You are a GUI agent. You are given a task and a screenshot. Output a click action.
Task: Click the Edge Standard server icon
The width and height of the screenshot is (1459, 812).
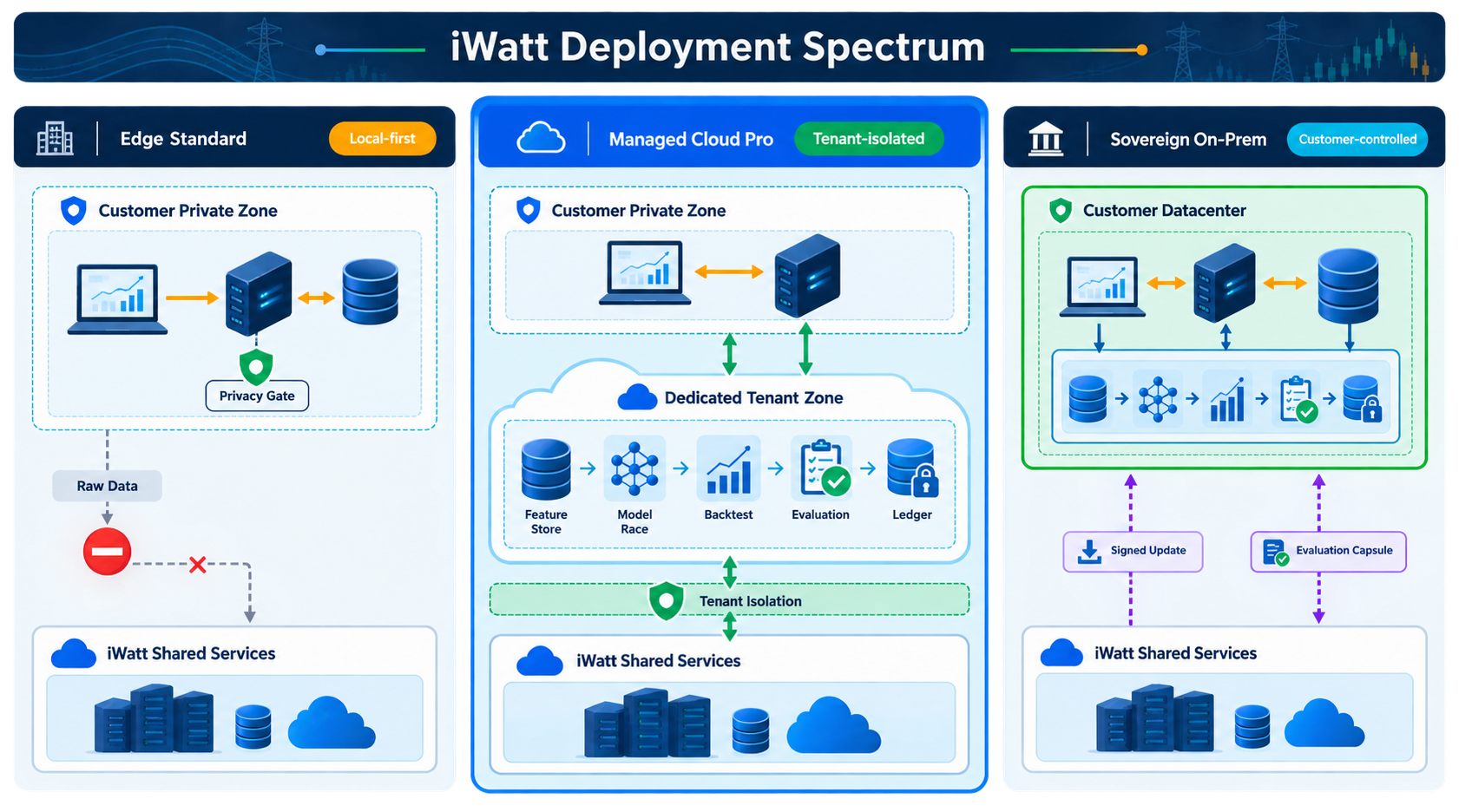[259, 293]
